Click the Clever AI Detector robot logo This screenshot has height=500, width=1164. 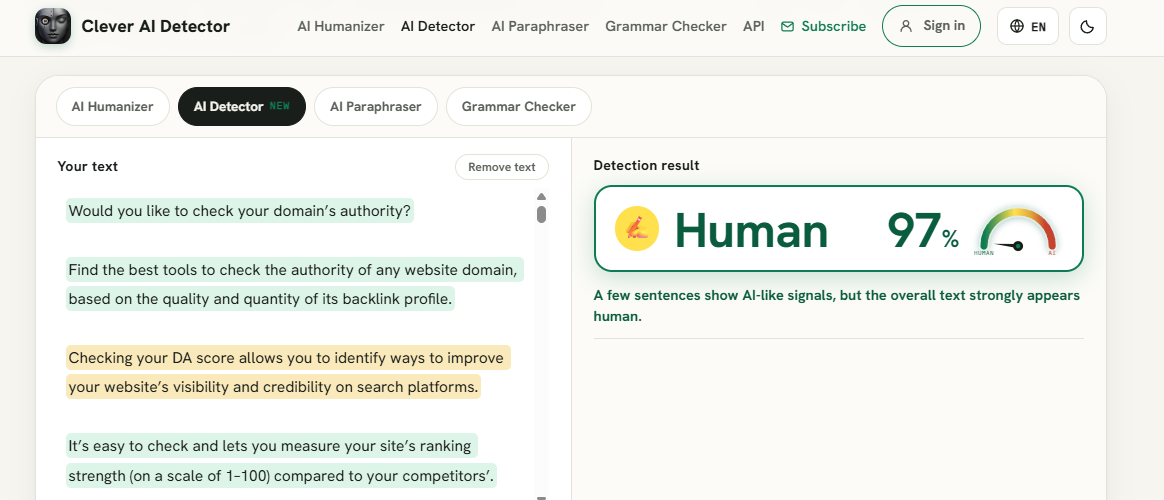click(53, 26)
